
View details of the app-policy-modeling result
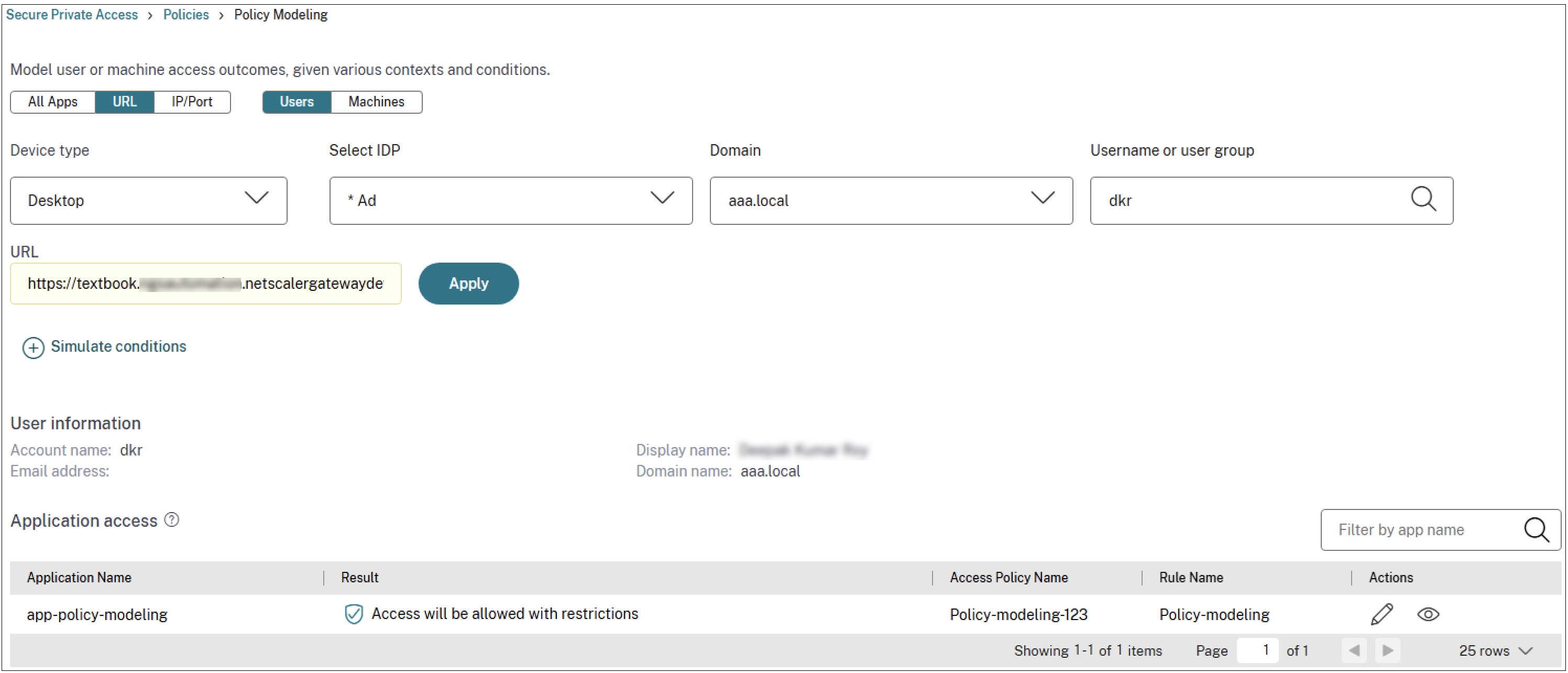coord(1428,614)
